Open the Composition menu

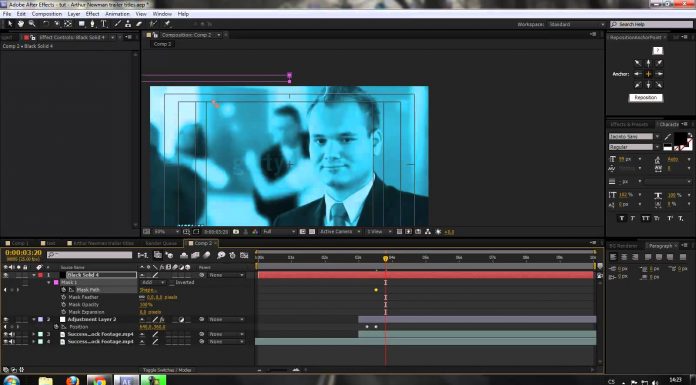tap(47, 14)
